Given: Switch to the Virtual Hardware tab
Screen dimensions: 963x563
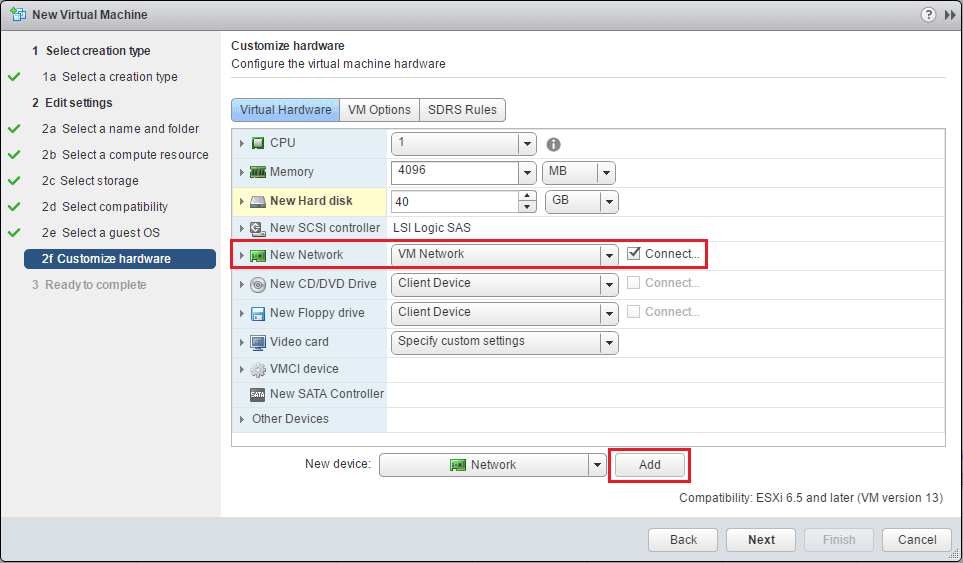Looking at the screenshot, I should coord(285,110).
